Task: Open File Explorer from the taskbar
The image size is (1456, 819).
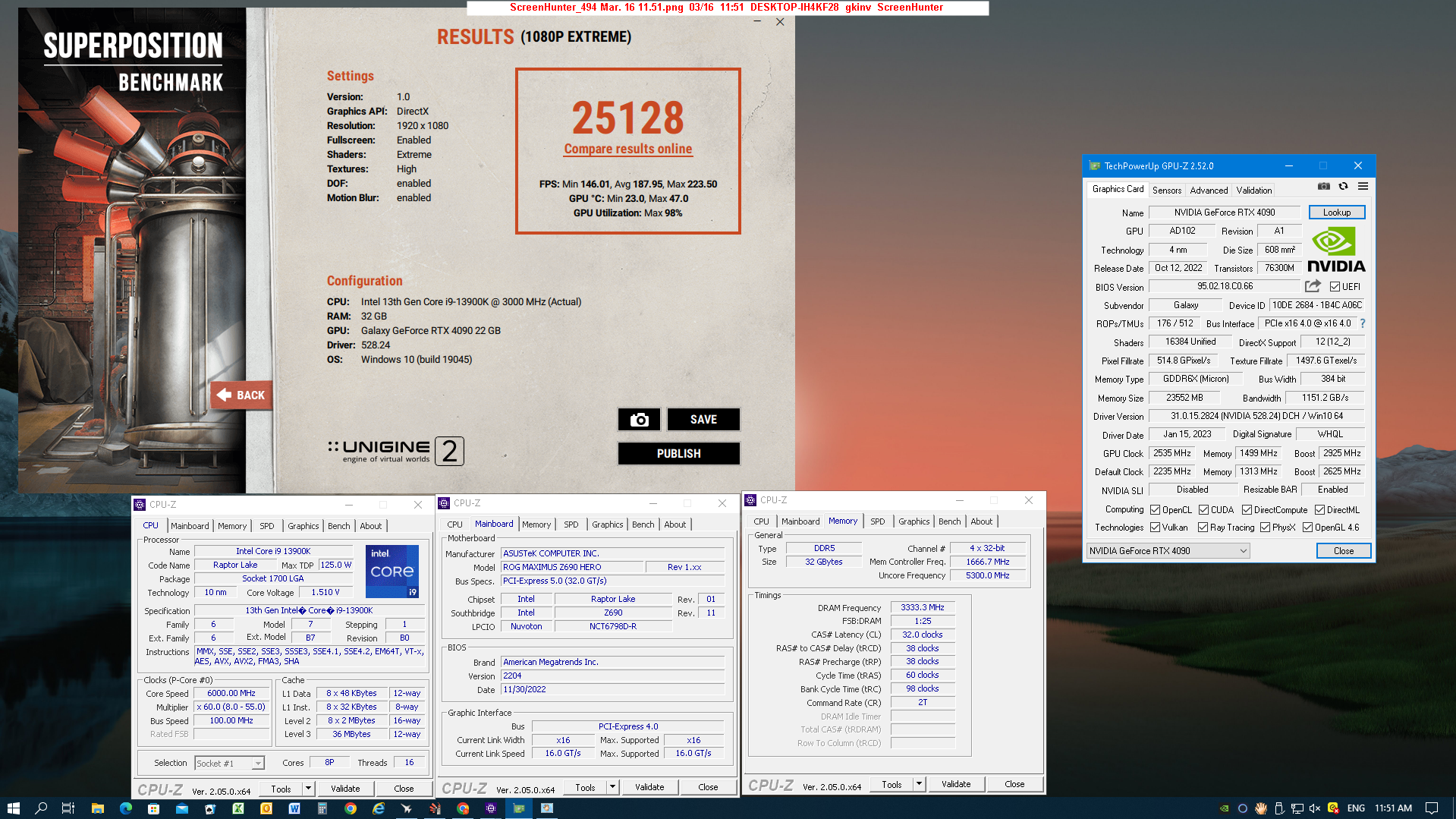Action: click(97, 808)
